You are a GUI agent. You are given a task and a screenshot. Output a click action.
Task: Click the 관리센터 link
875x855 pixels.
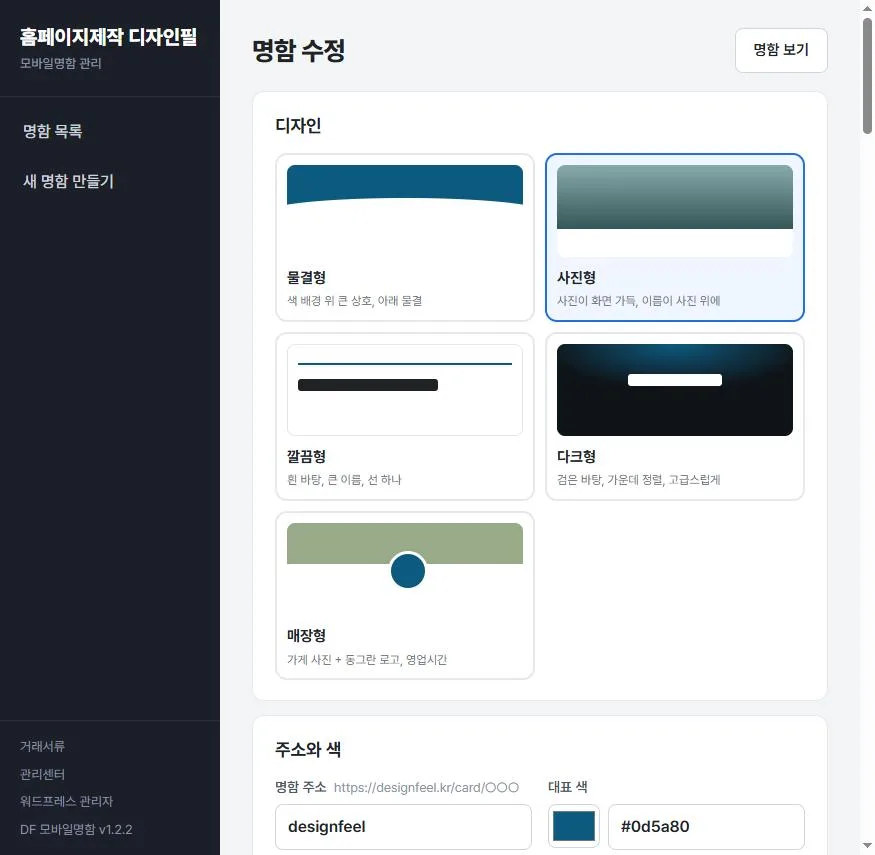[x=42, y=774]
